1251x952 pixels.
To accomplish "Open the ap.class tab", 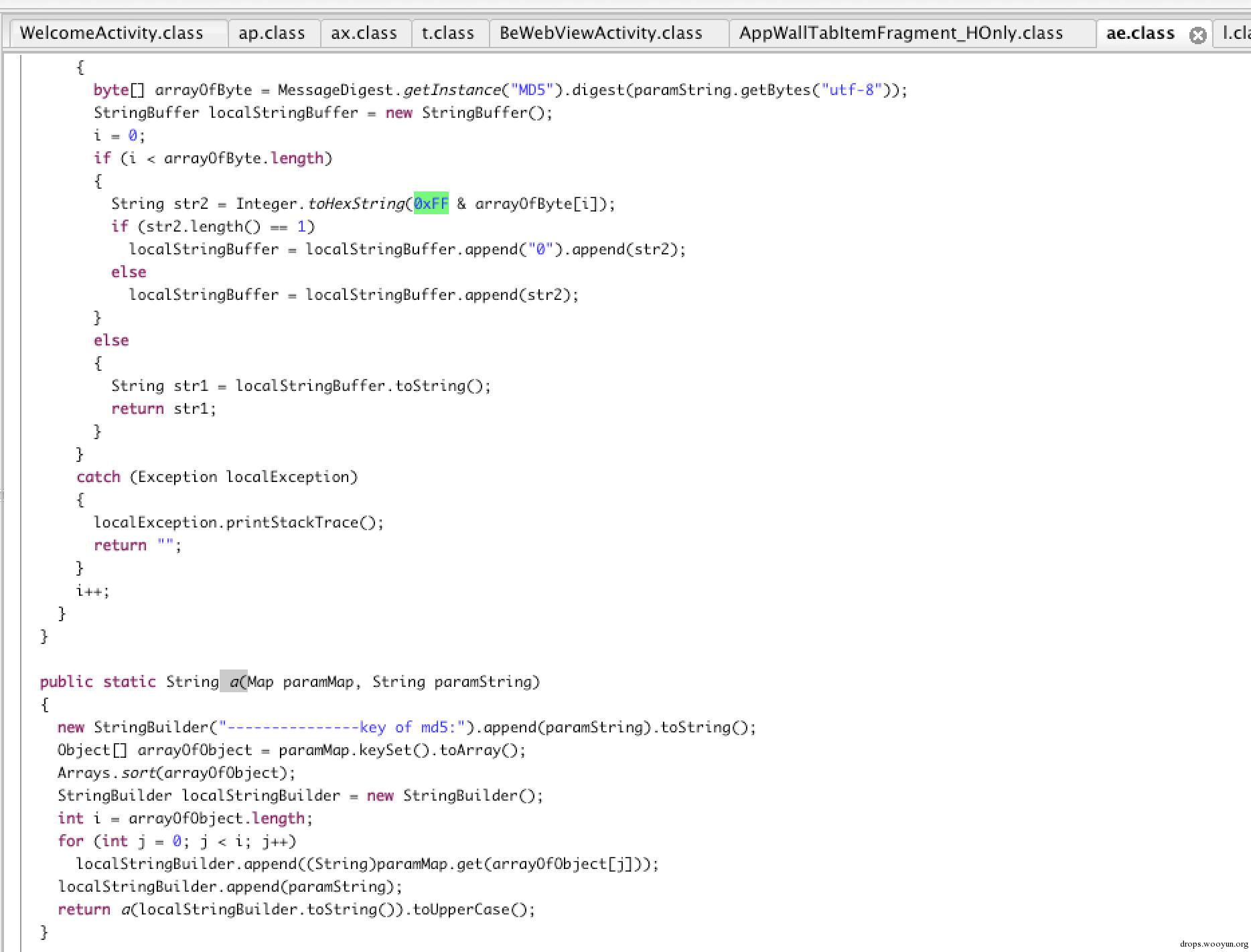I will pyautogui.click(x=271, y=33).
